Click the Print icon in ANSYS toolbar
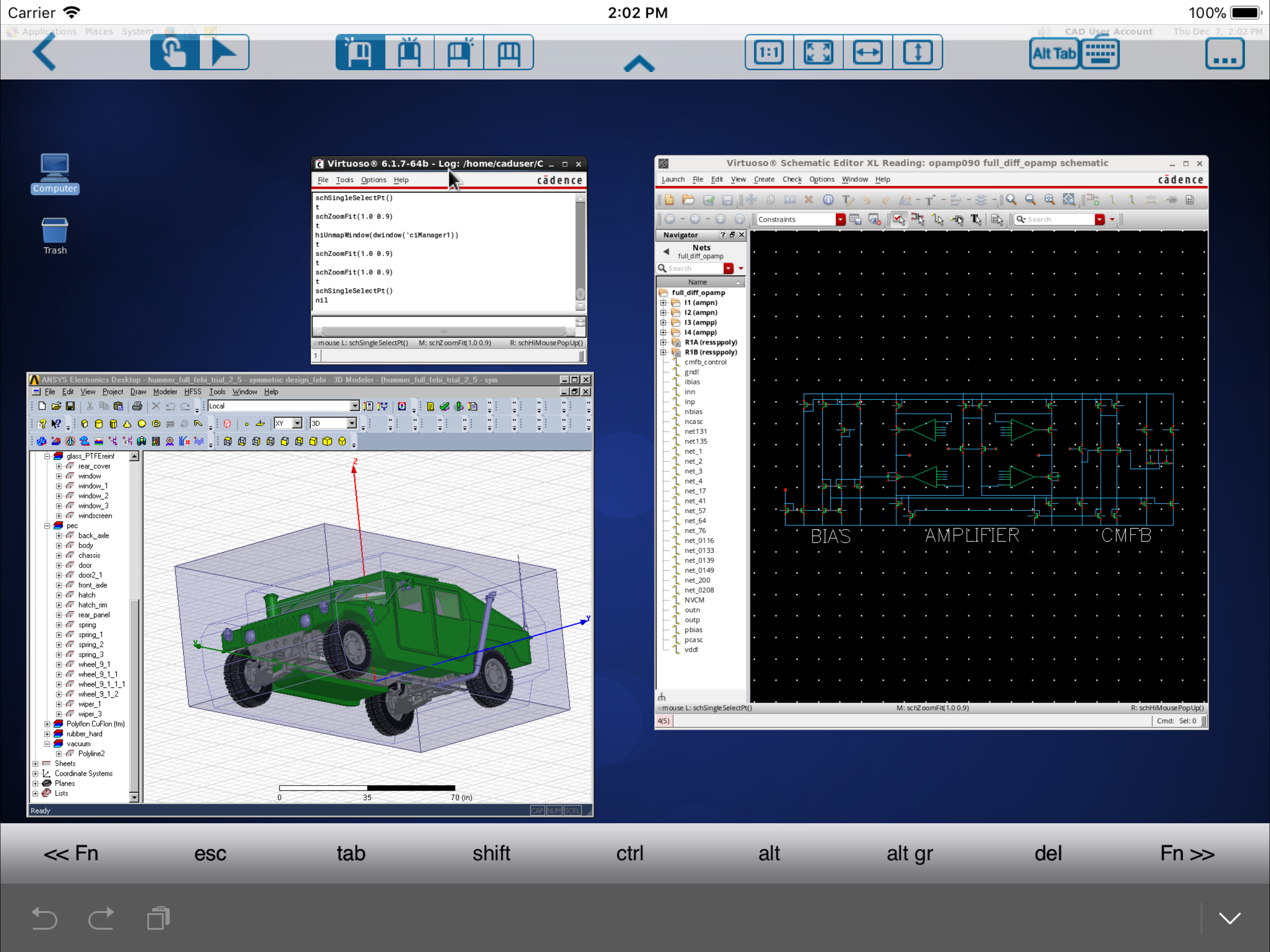1270x952 pixels. point(137,406)
